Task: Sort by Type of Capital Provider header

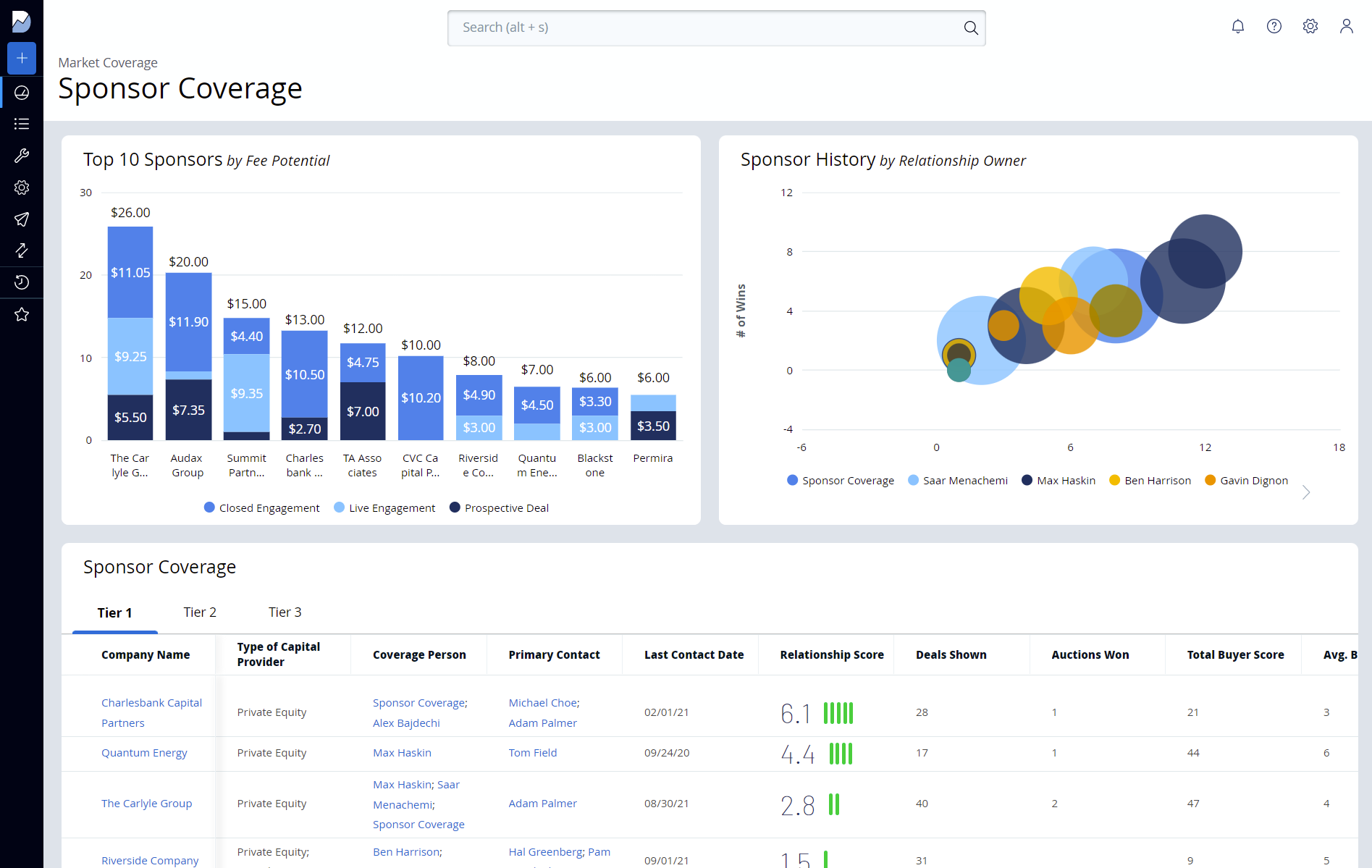Action: (278, 654)
